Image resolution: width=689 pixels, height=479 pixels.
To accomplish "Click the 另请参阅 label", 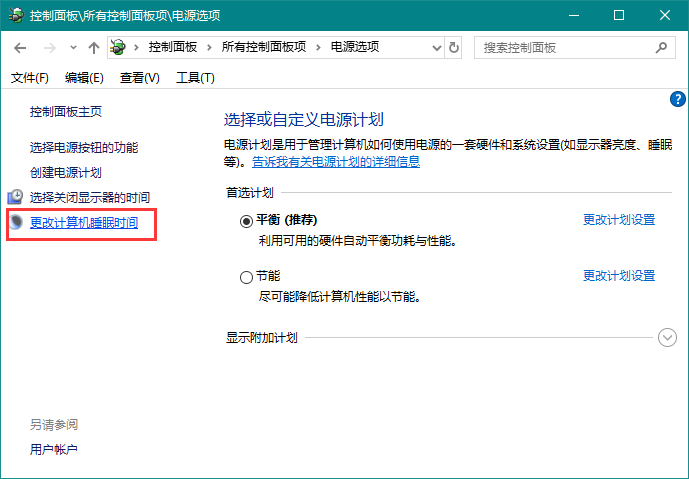I will 54,425.
